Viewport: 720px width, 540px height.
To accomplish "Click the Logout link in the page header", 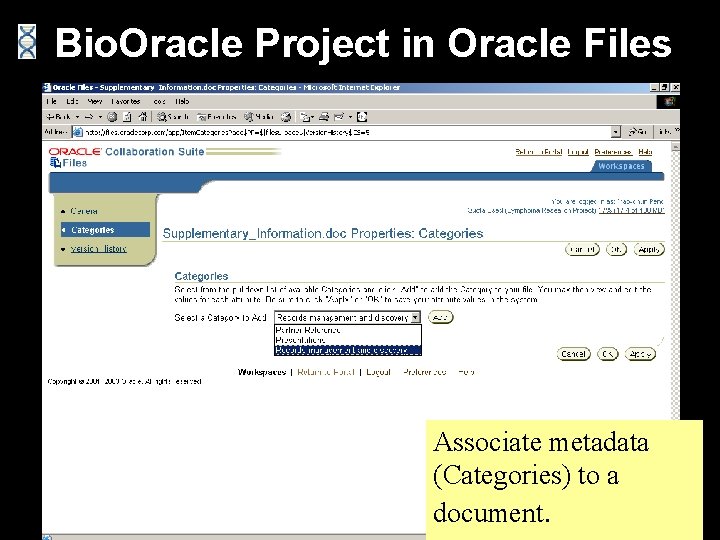I will click(578, 152).
